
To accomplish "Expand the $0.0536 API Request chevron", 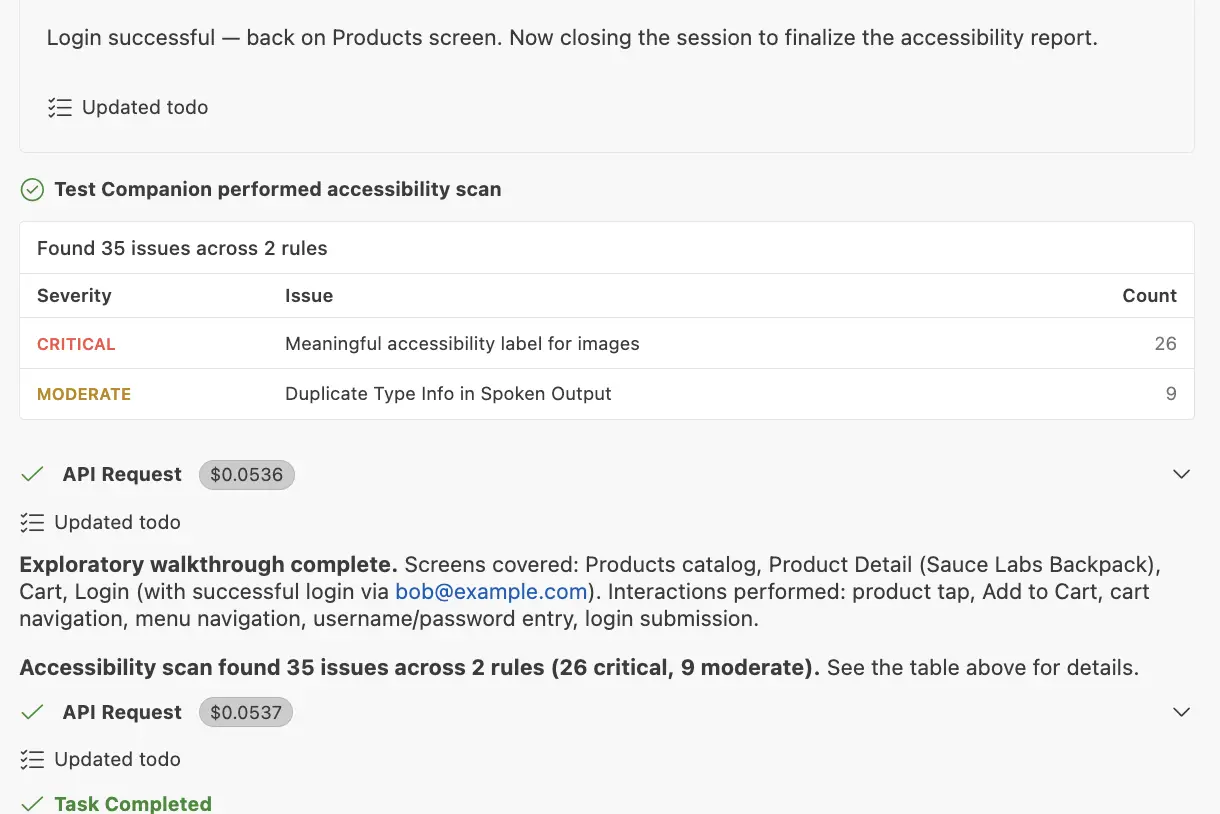I will [1181, 474].
